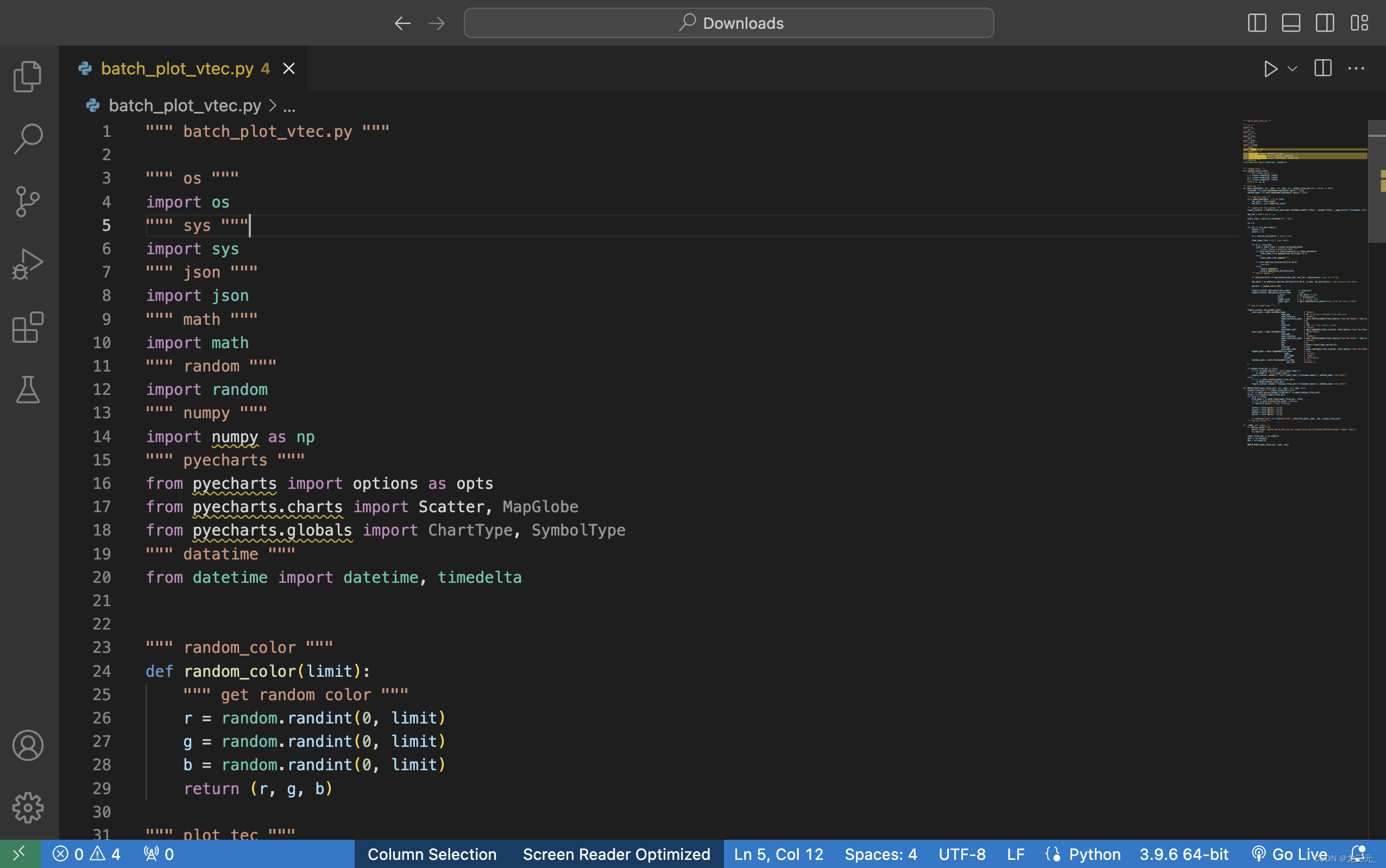The height and width of the screenshot is (868, 1386).
Task: Open the Accounts menu icon
Action: [28, 745]
